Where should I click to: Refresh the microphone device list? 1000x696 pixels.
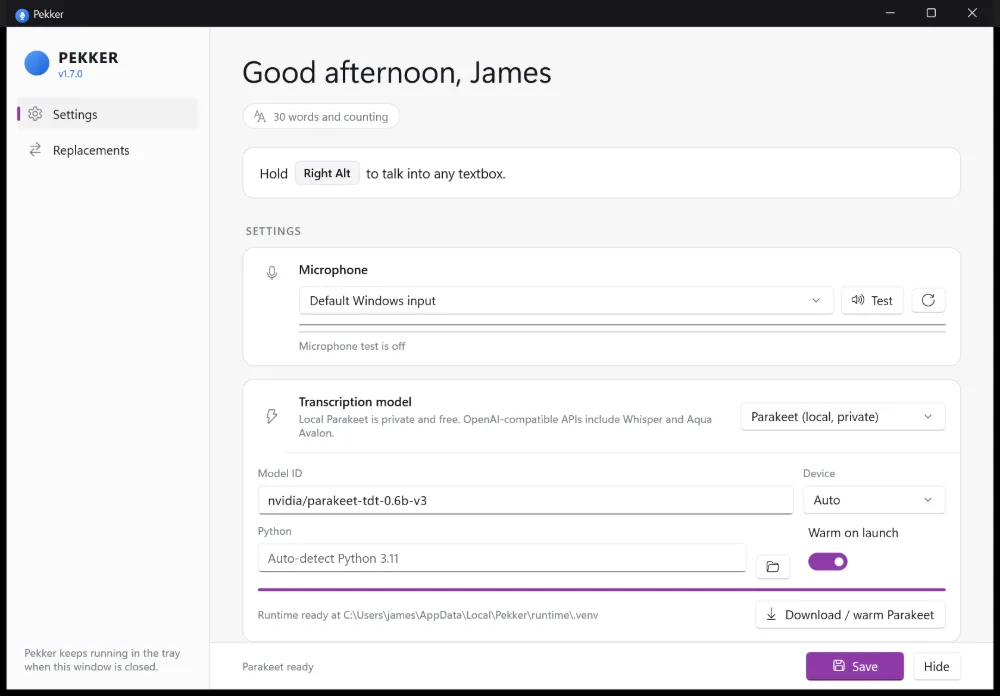[x=928, y=300]
